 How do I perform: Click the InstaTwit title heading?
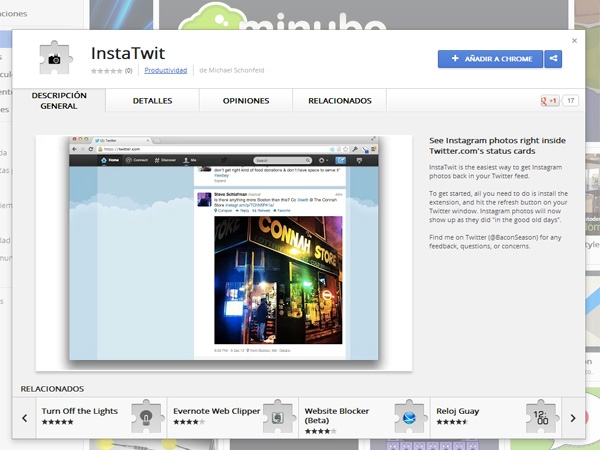[x=128, y=53]
